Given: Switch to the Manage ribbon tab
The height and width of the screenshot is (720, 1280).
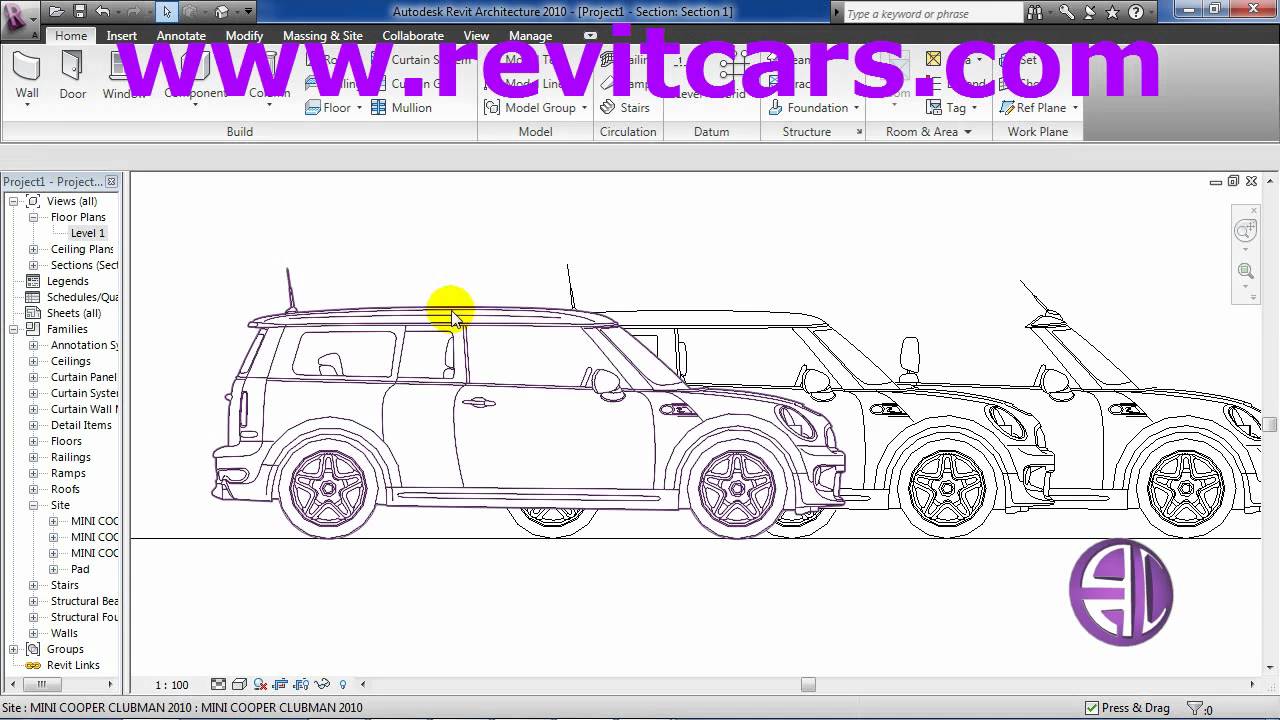Looking at the screenshot, I should click(x=530, y=35).
